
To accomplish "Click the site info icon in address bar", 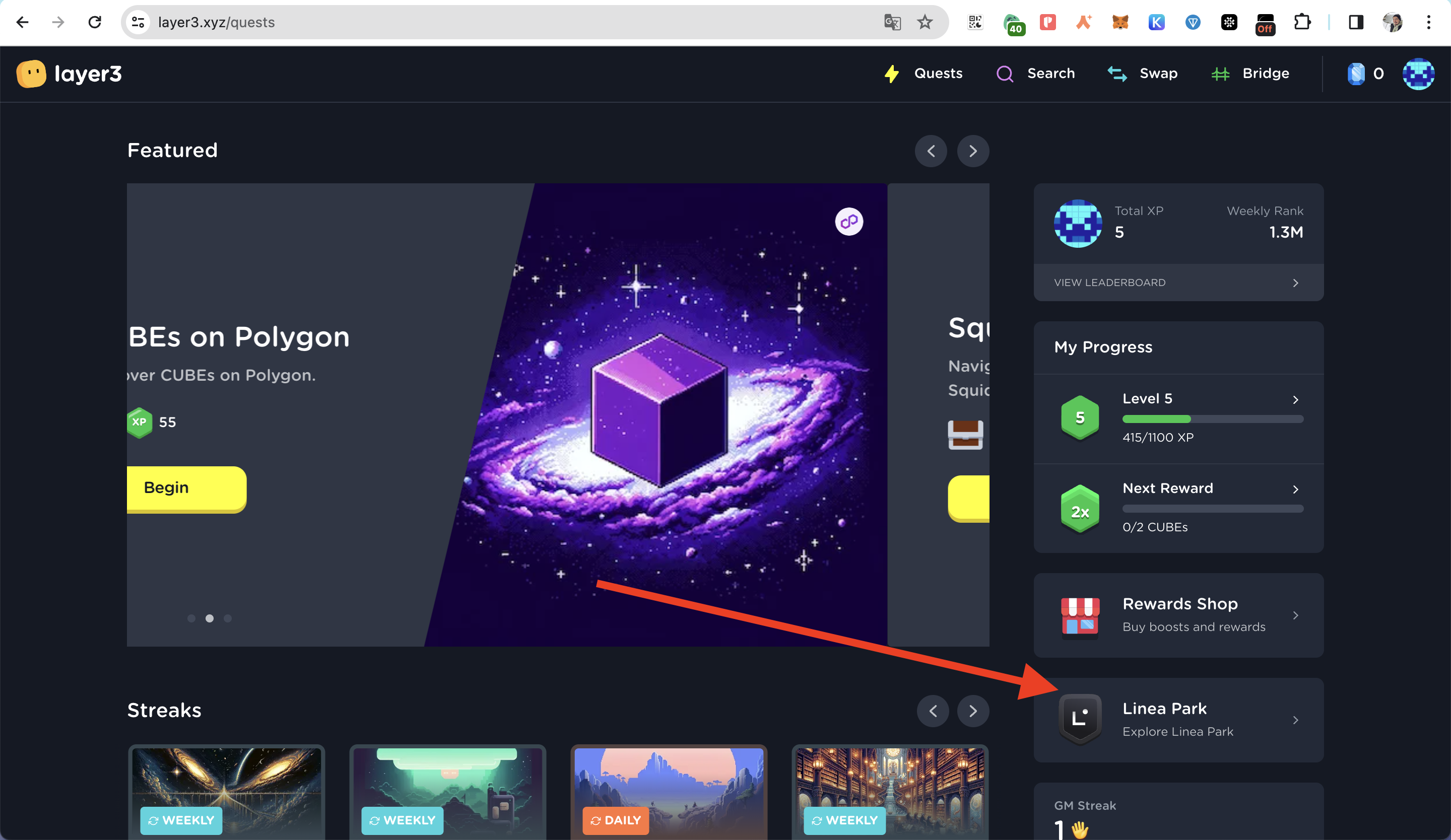I will click(138, 23).
